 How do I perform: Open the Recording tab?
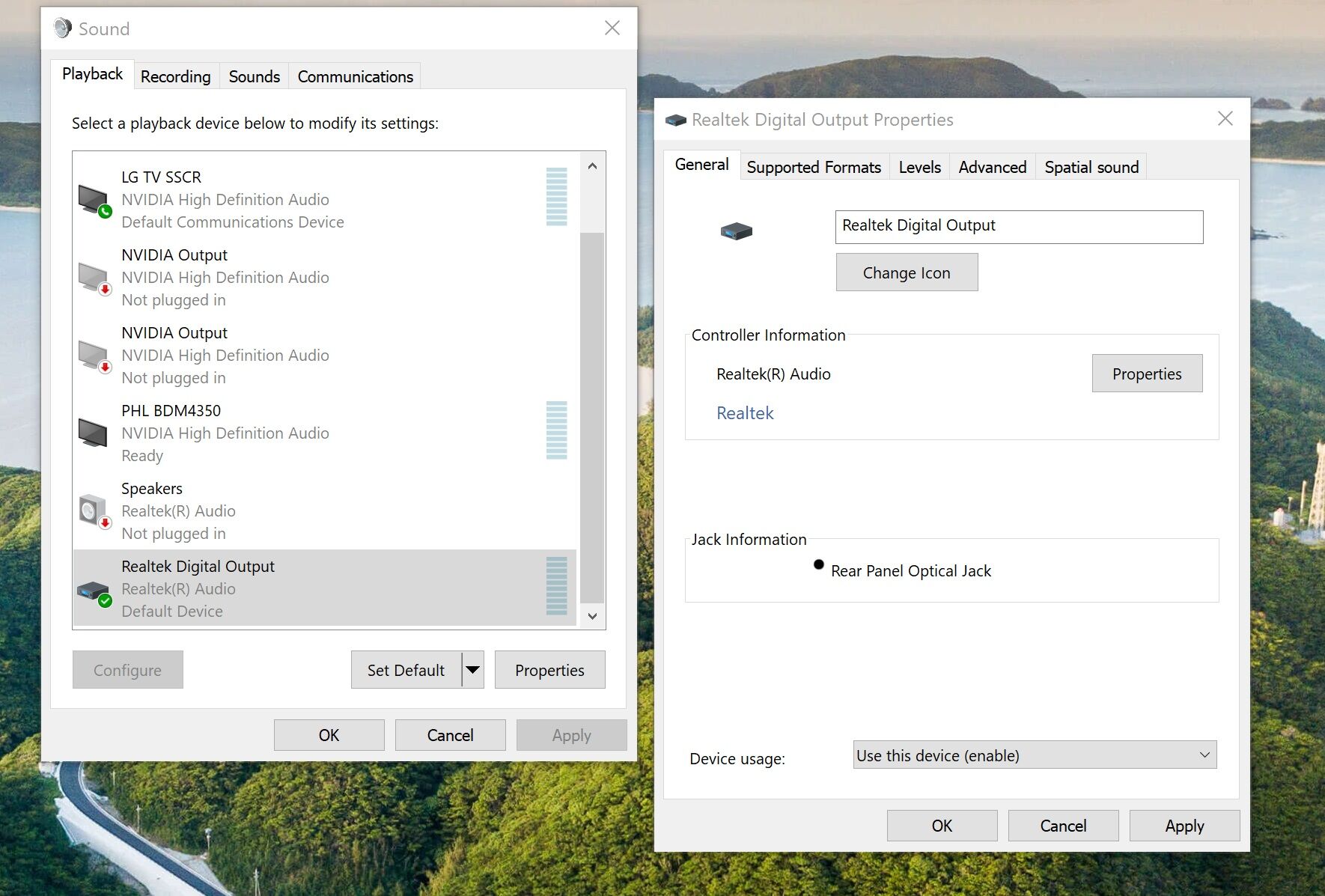tap(176, 76)
